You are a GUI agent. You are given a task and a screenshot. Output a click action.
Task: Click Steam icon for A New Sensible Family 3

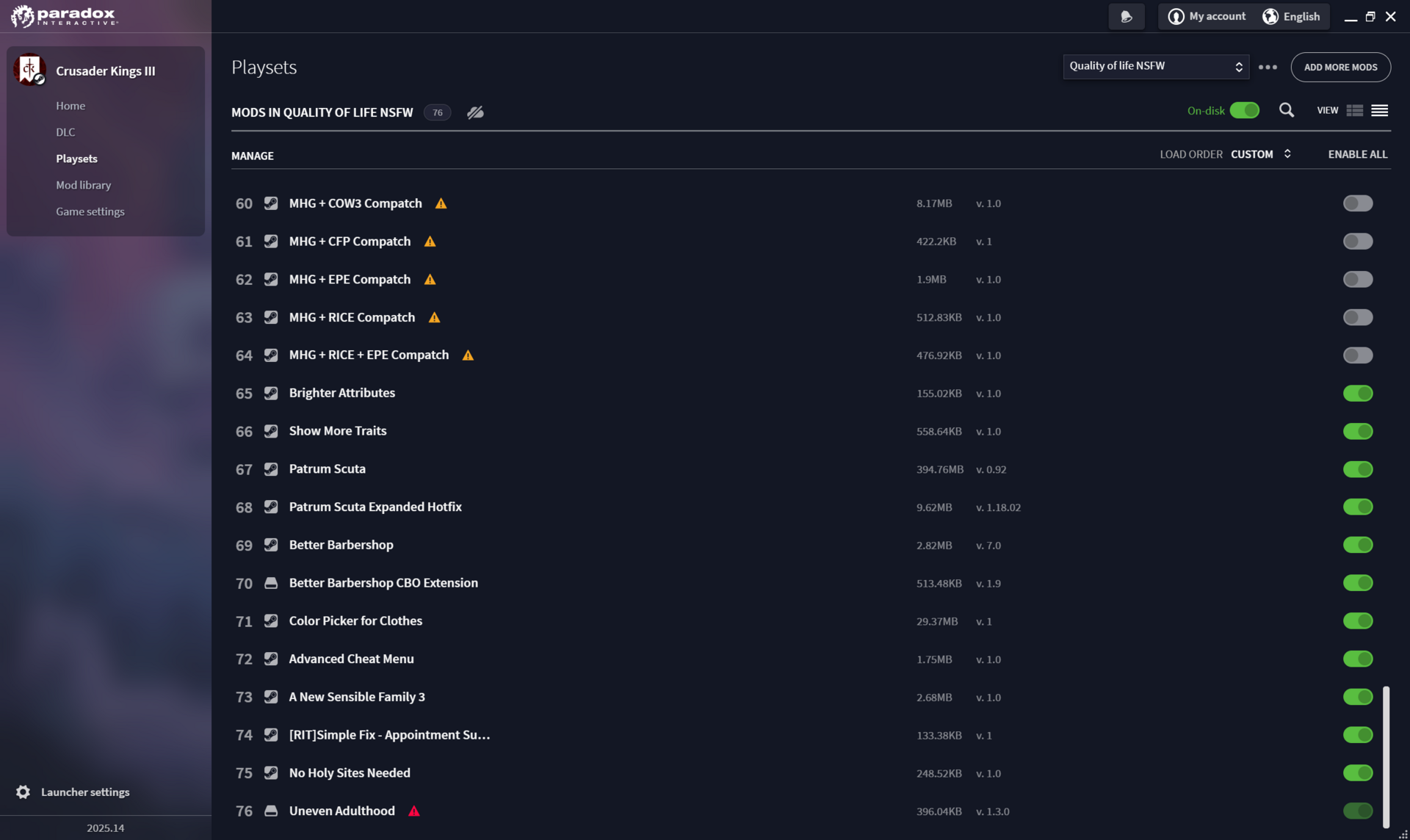(271, 697)
